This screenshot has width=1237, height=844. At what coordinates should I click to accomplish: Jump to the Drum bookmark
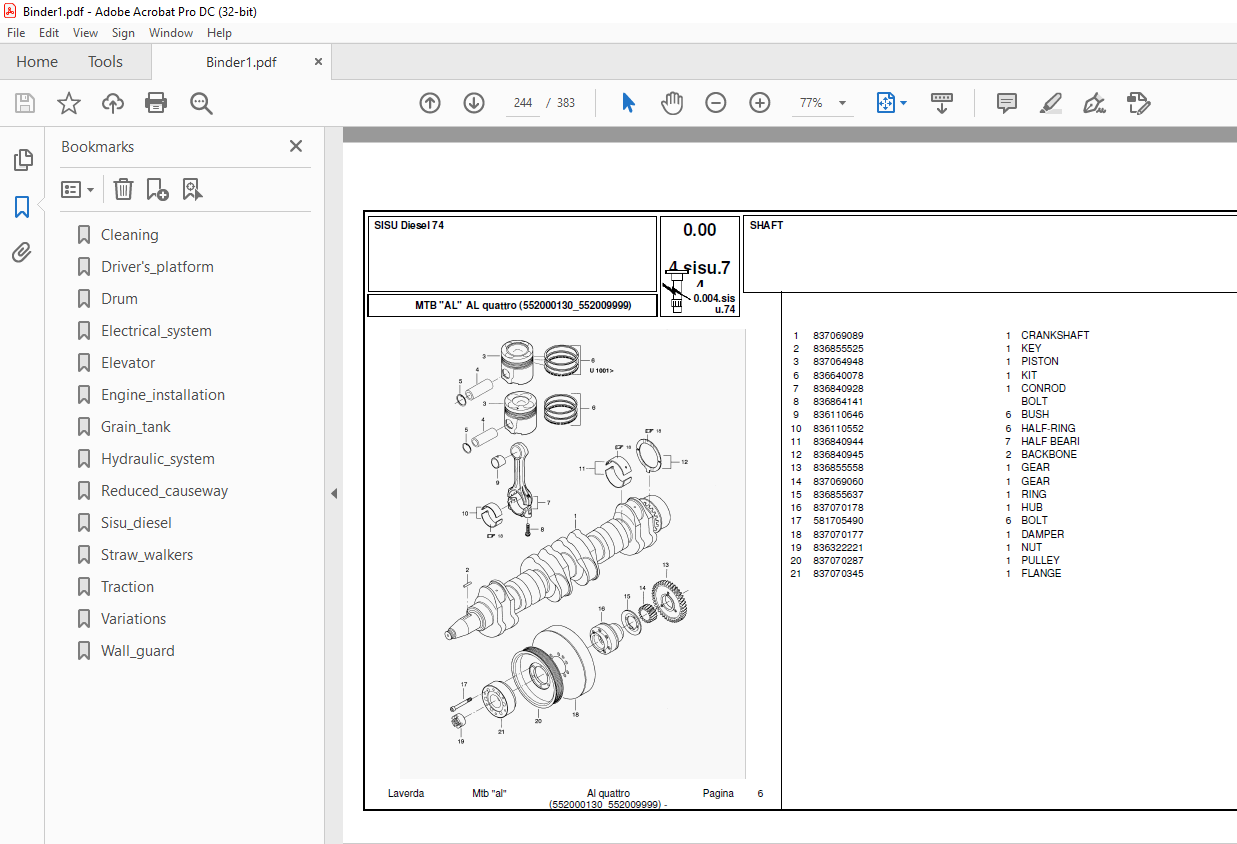pyautogui.click(x=119, y=299)
